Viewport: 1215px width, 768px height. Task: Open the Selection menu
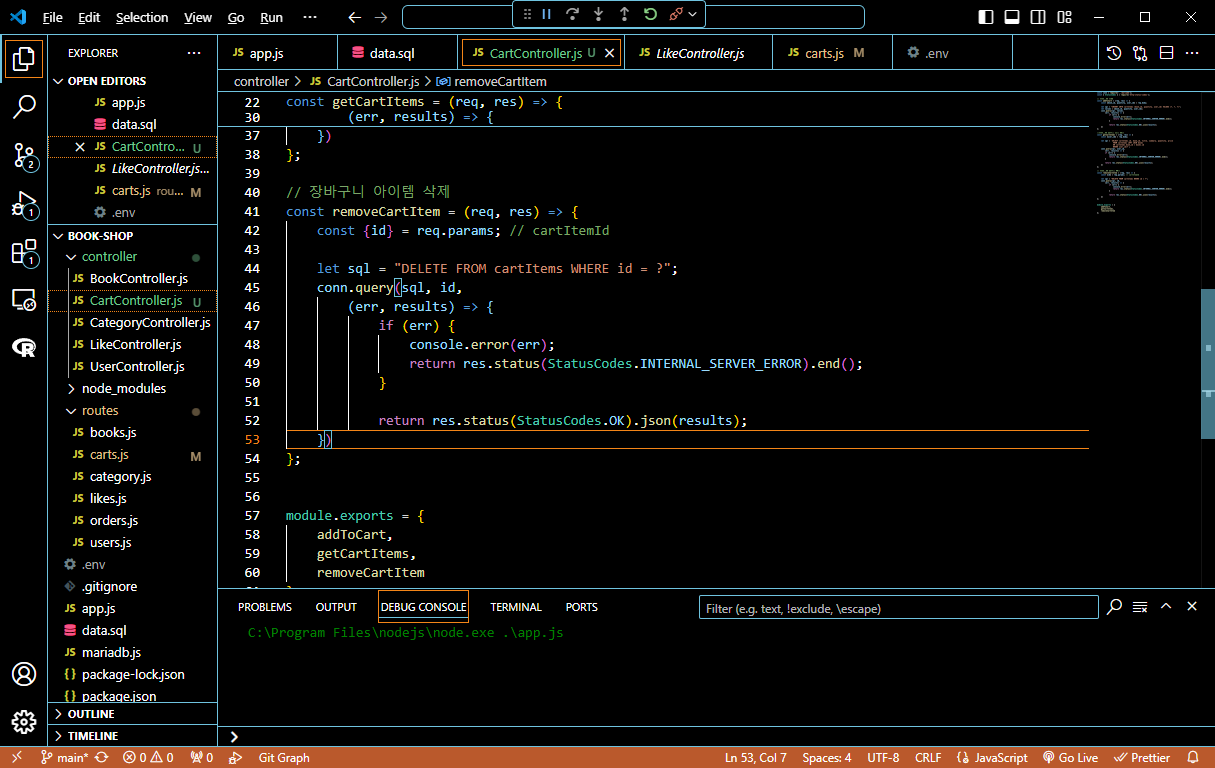[x=142, y=17]
